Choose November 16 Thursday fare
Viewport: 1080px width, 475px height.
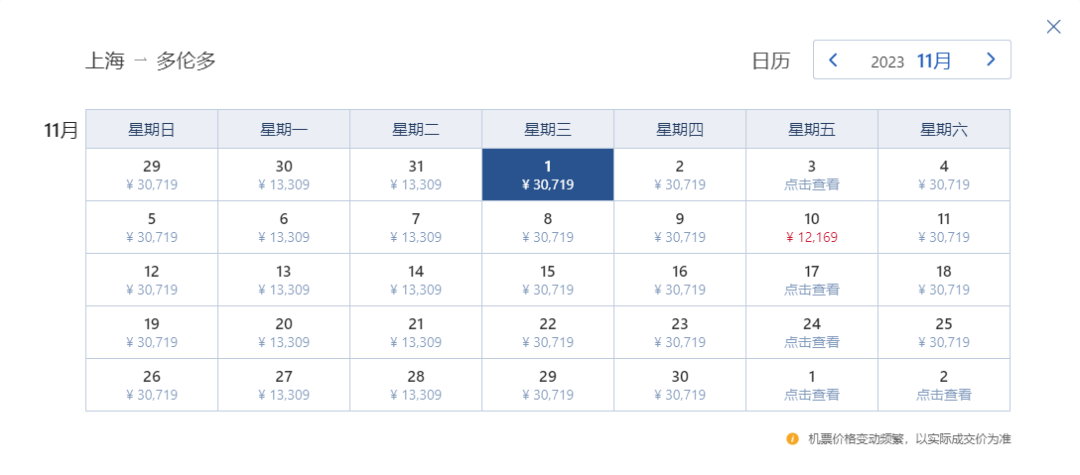(x=679, y=280)
